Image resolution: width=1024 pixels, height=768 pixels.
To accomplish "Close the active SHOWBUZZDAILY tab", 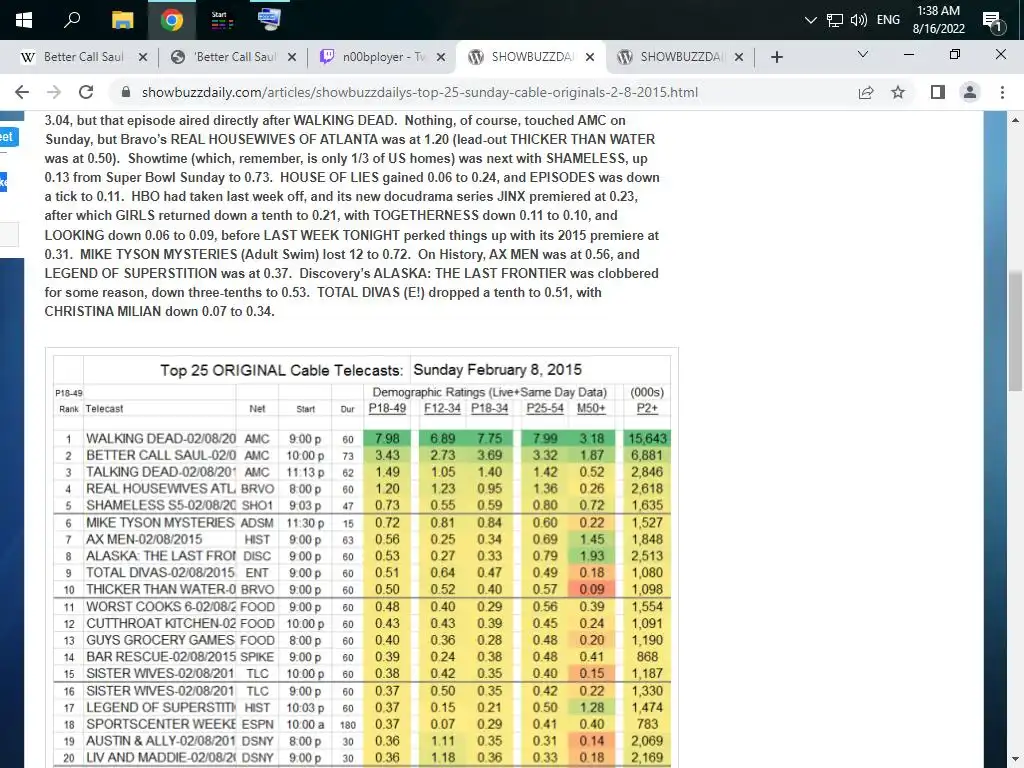I will coord(590,57).
